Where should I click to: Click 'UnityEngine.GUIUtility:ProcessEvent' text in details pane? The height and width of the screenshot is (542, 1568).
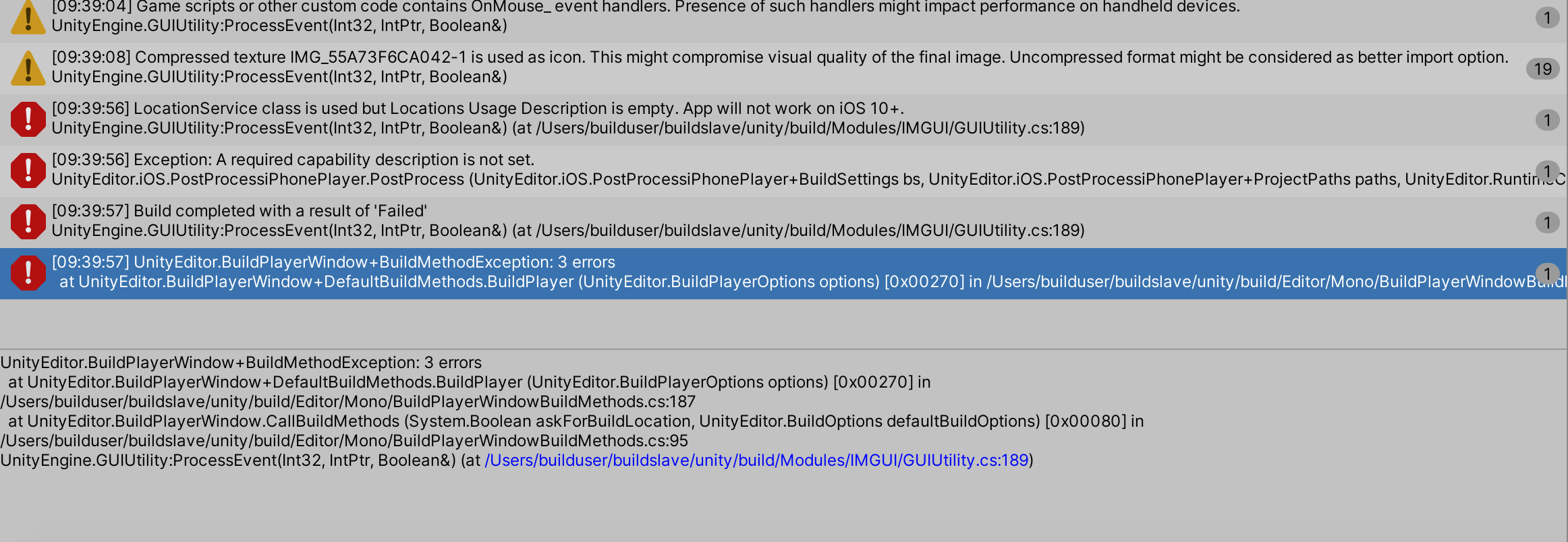point(228,460)
